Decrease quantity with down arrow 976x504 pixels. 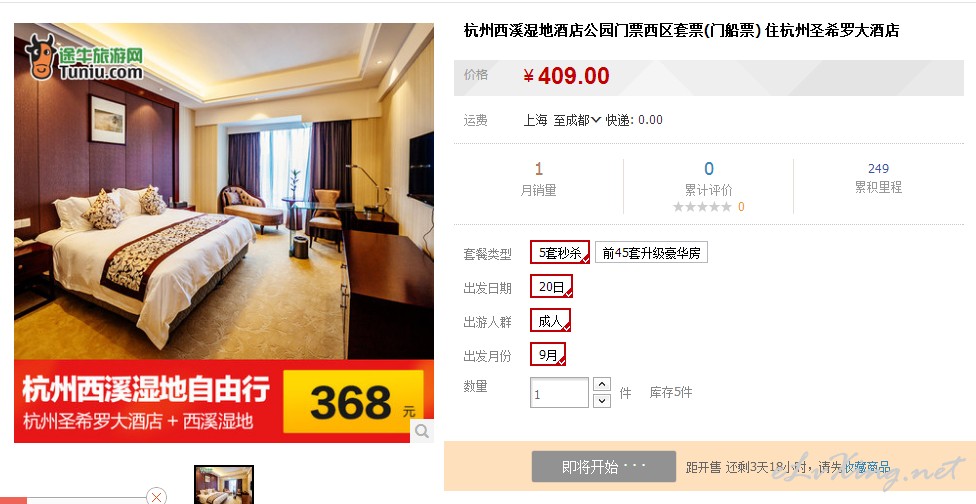pyautogui.click(x=602, y=401)
